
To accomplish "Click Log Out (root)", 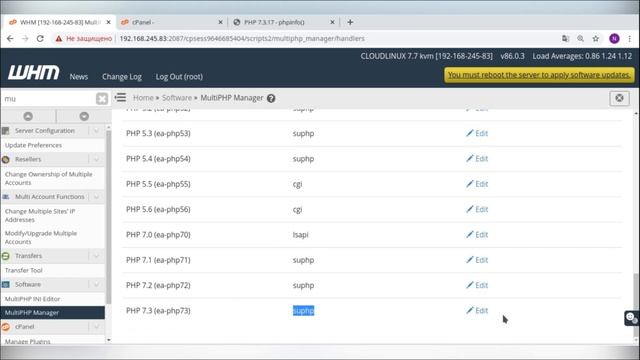I will (179, 77).
